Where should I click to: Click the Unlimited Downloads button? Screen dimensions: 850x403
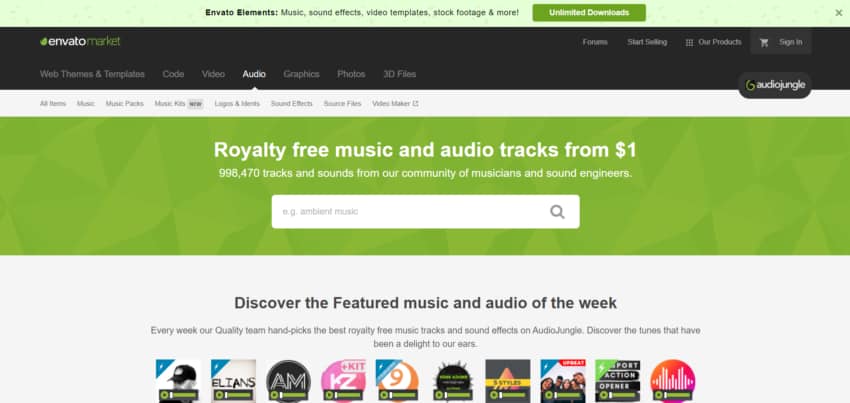589,12
